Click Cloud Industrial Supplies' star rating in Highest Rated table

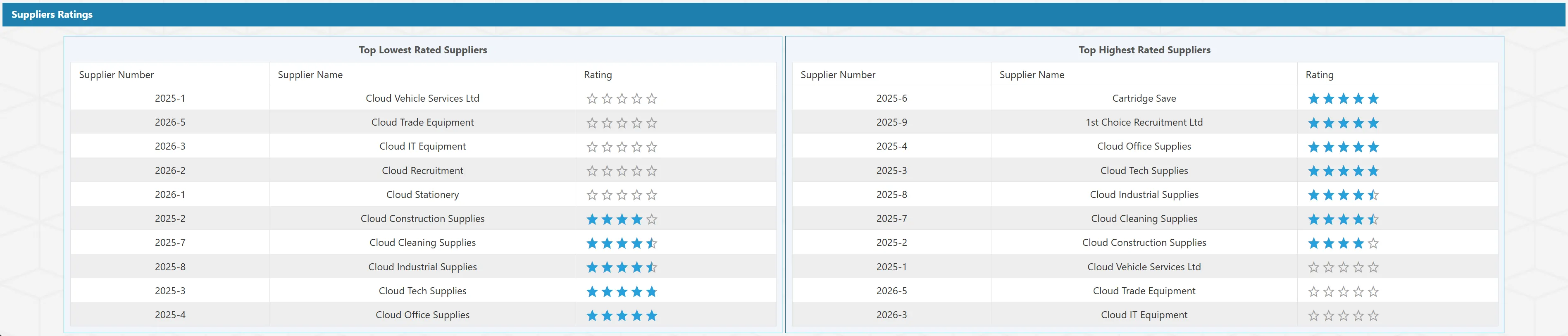coord(1344,195)
